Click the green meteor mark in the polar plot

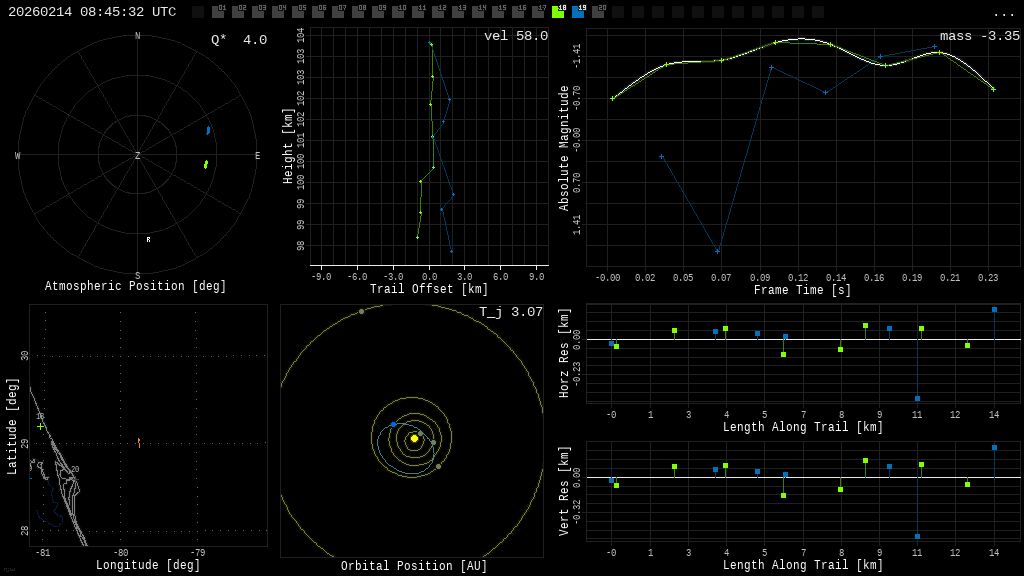point(206,164)
